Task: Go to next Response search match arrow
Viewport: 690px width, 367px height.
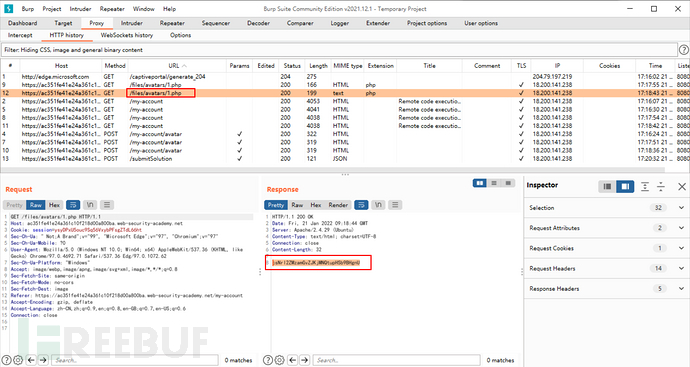Action: [305, 360]
